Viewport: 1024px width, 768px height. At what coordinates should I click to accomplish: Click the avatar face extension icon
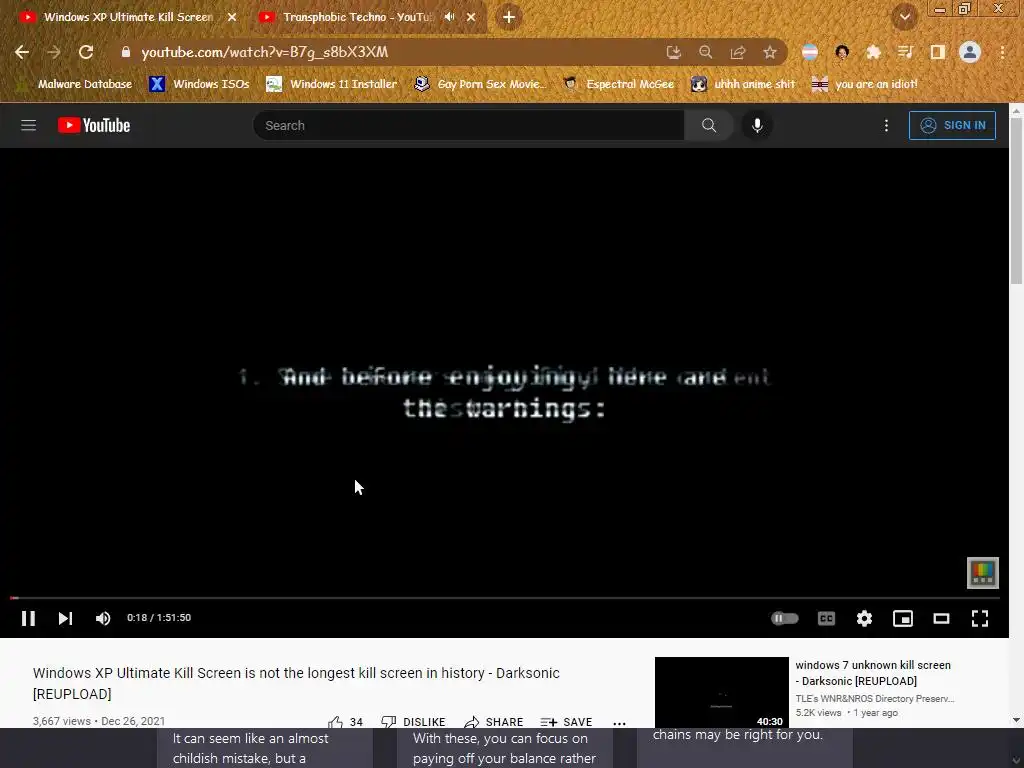pos(842,52)
